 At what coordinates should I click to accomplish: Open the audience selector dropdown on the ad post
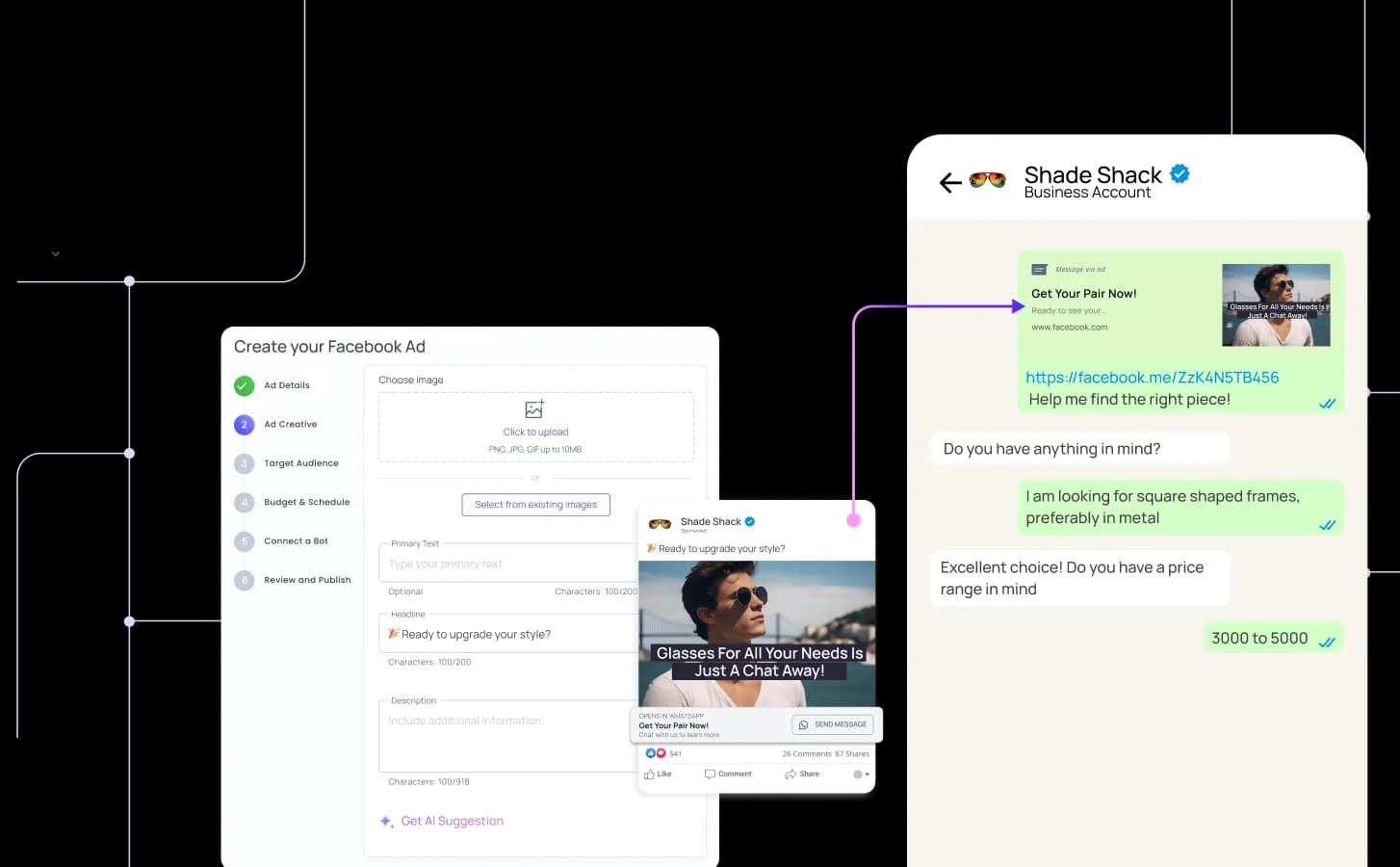click(x=861, y=775)
